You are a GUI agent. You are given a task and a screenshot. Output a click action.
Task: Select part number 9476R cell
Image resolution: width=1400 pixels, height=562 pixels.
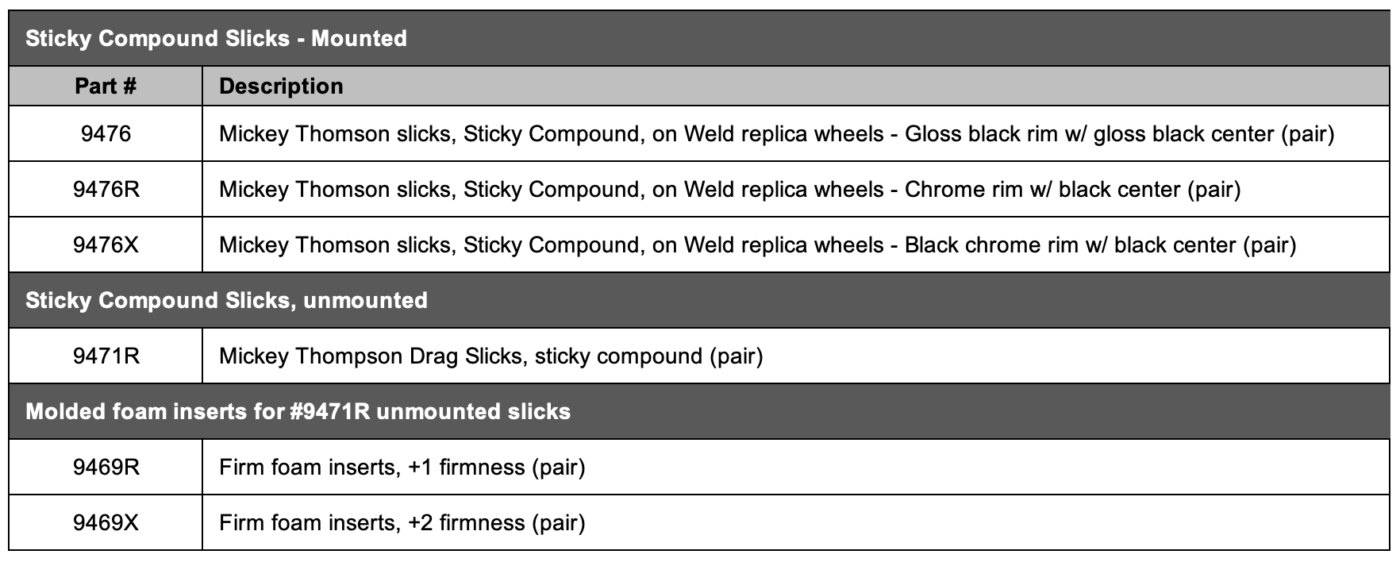click(105, 189)
